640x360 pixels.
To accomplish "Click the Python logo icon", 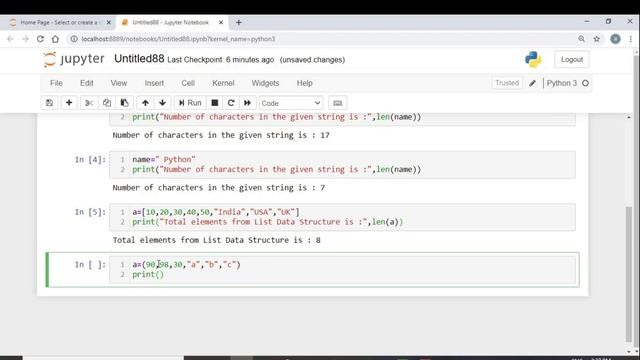I will 533,60.
